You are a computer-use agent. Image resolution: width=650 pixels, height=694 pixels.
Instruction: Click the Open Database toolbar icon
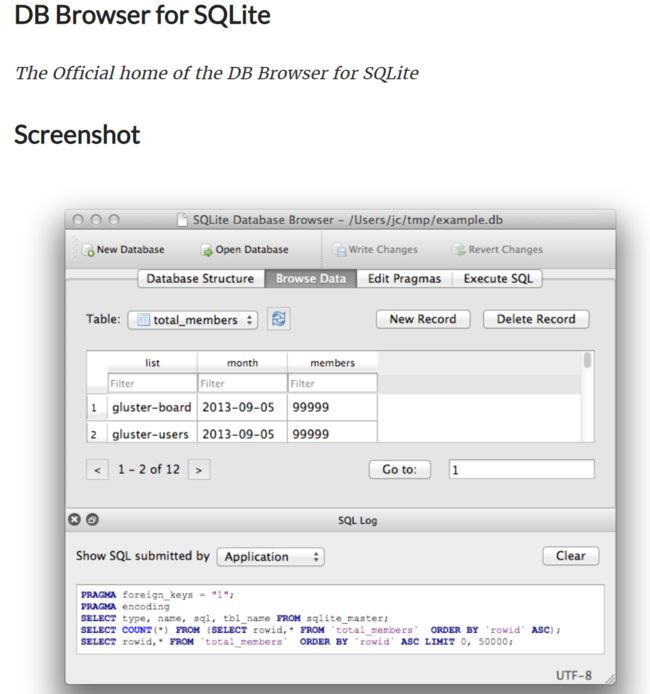point(207,250)
